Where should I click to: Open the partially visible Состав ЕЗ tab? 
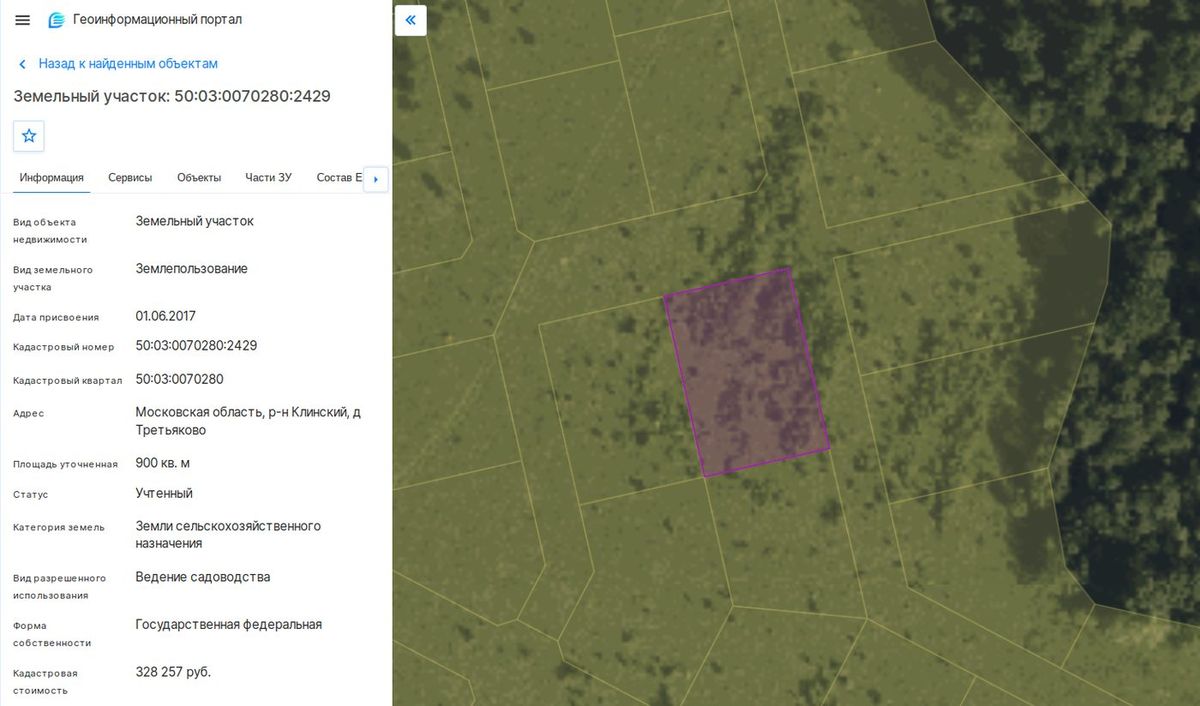339,178
